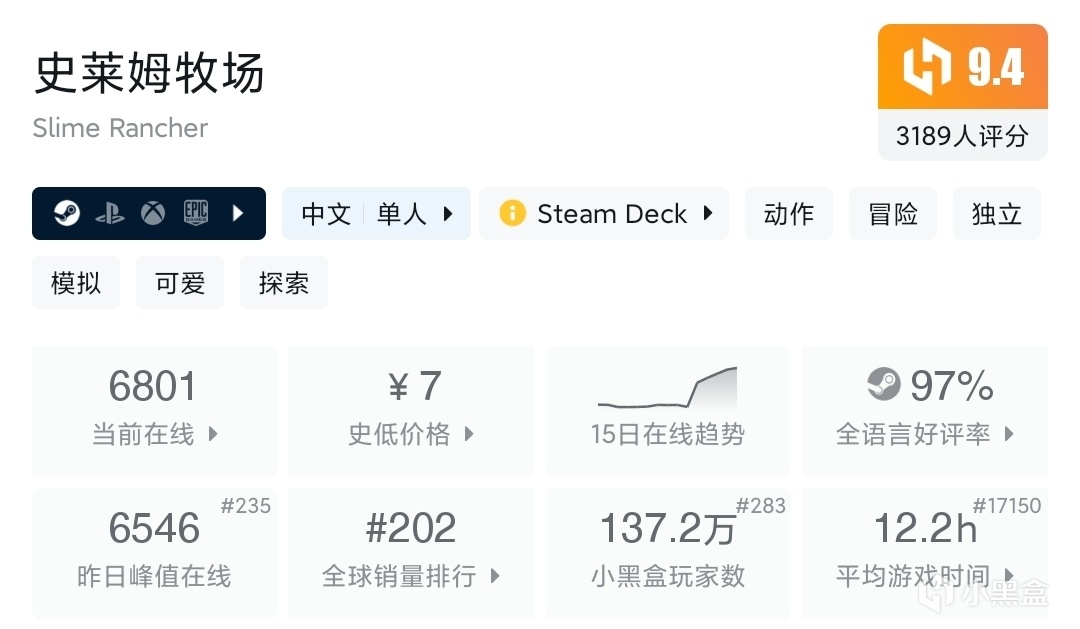Expand the 中文 单人 language details
1080x629 pixels.
click(449, 213)
